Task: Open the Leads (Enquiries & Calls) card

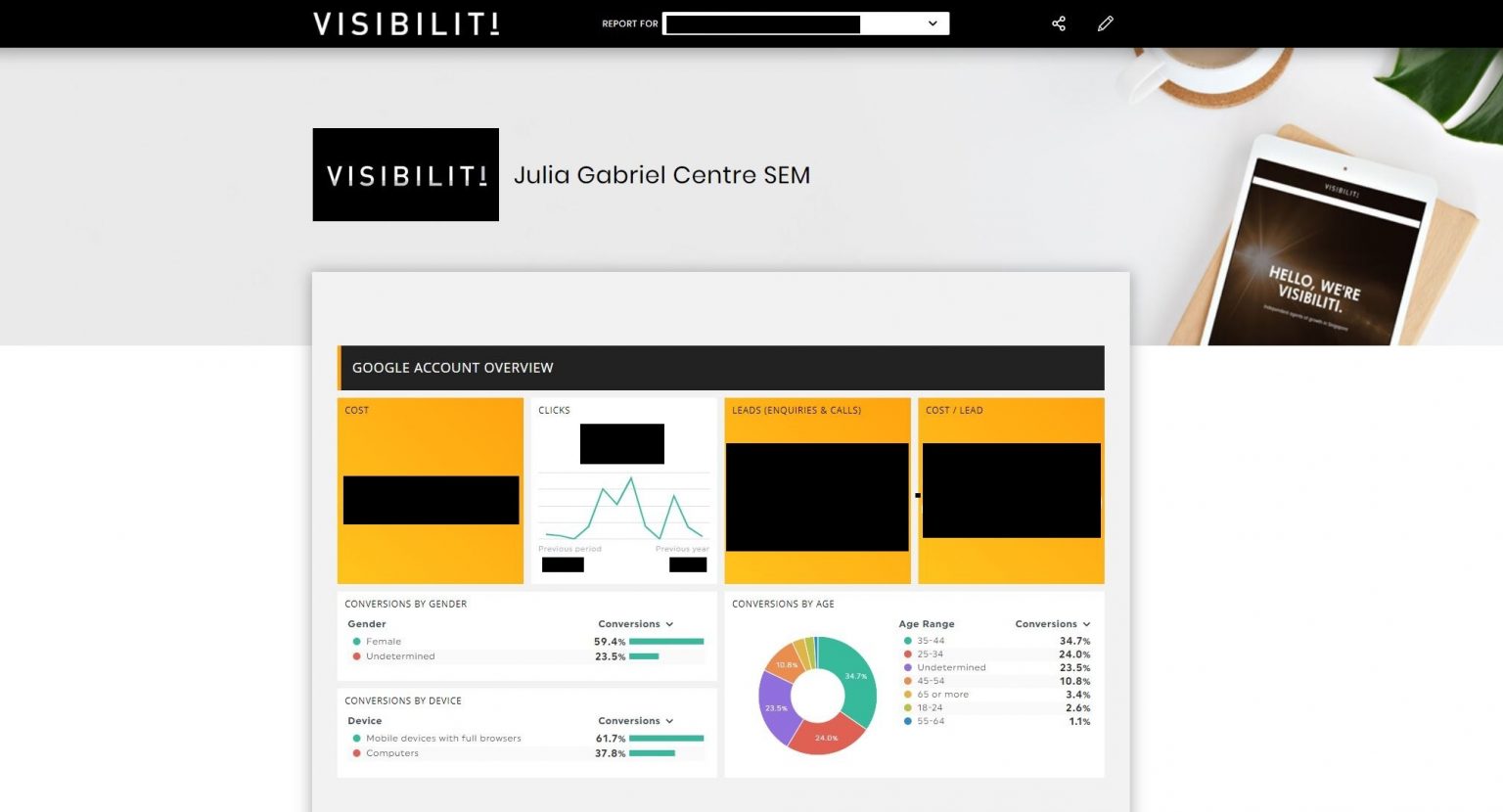Action: pyautogui.click(x=817, y=490)
